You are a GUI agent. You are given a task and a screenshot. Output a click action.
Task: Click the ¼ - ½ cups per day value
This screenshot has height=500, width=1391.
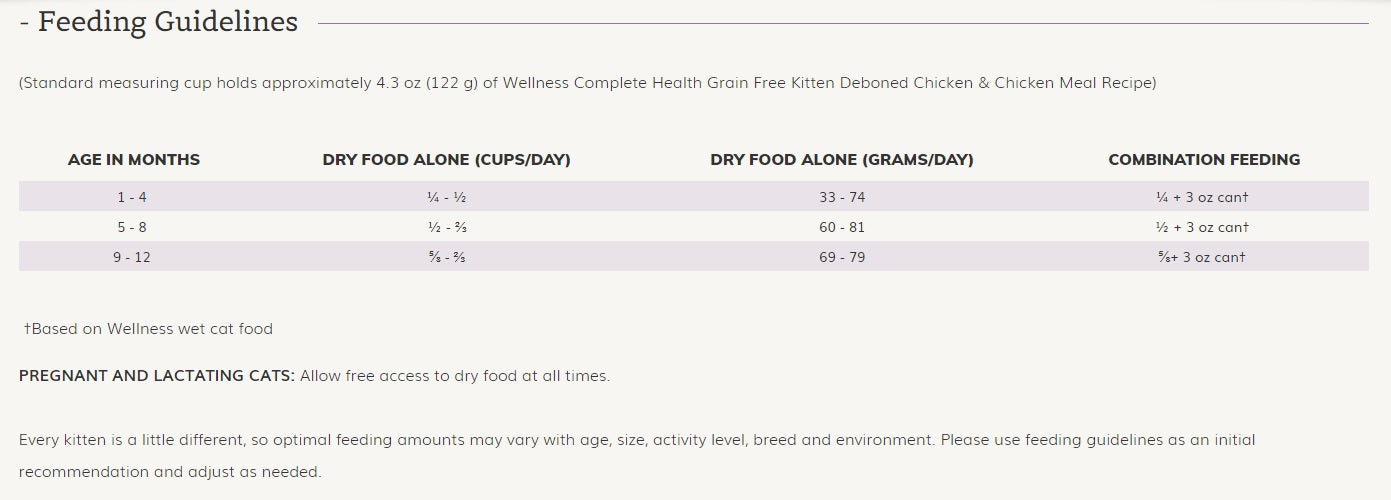coord(446,197)
